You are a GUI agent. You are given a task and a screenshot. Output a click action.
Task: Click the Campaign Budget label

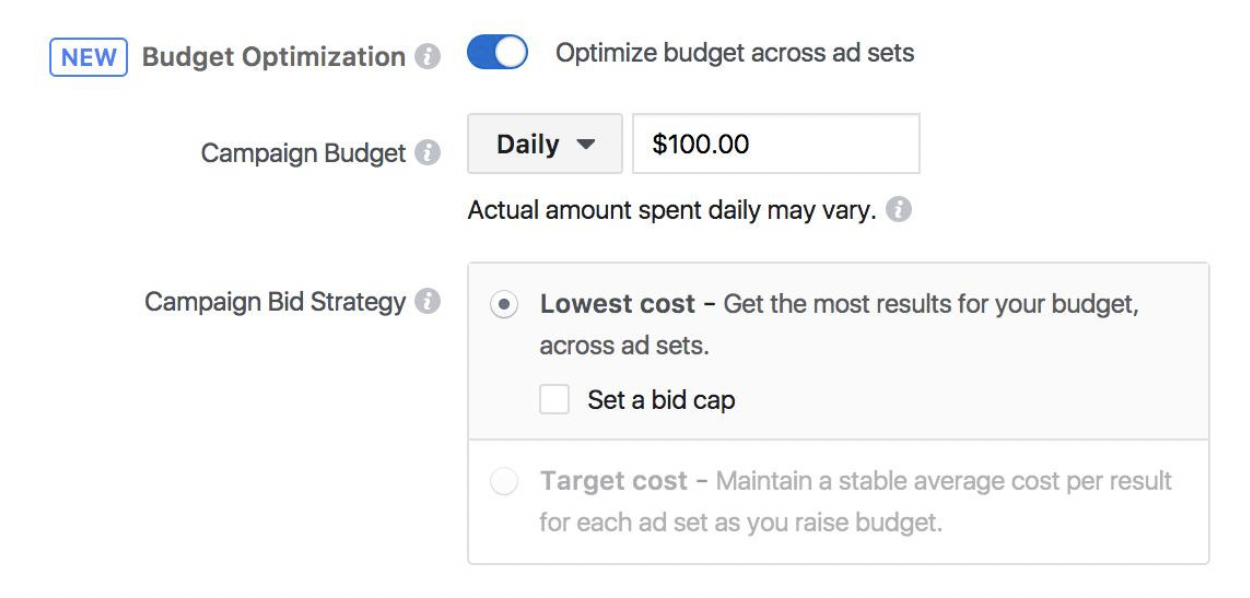click(303, 153)
